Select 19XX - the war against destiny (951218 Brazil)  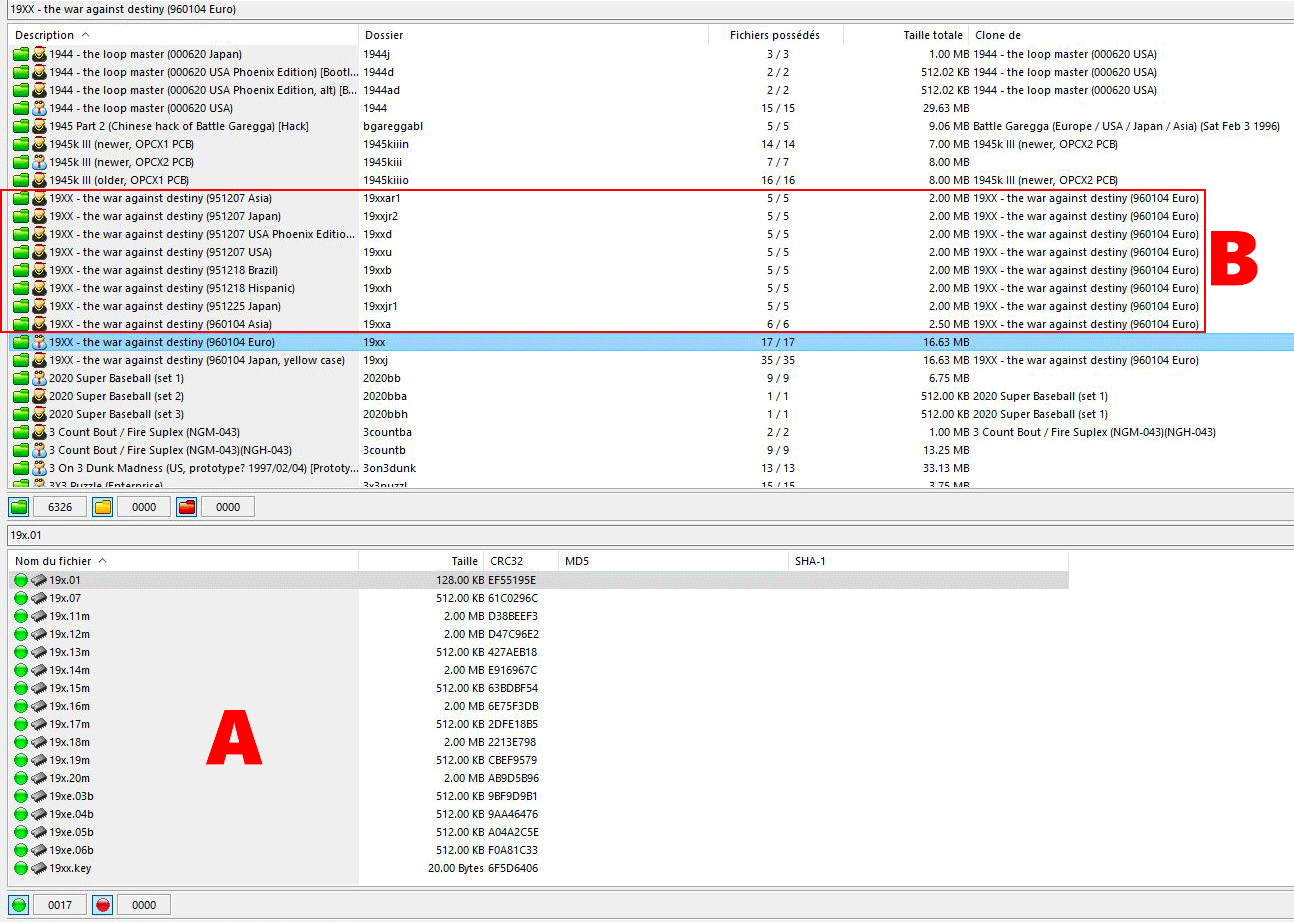click(x=163, y=270)
